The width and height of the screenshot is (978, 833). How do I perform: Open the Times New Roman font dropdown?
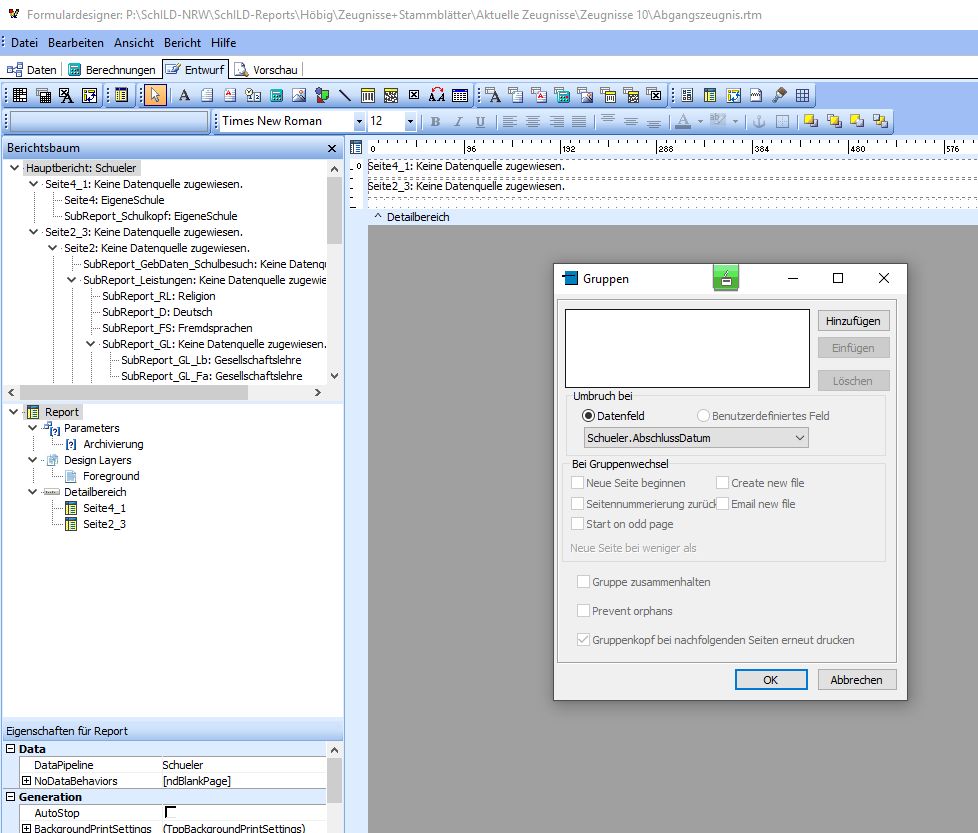coord(359,122)
